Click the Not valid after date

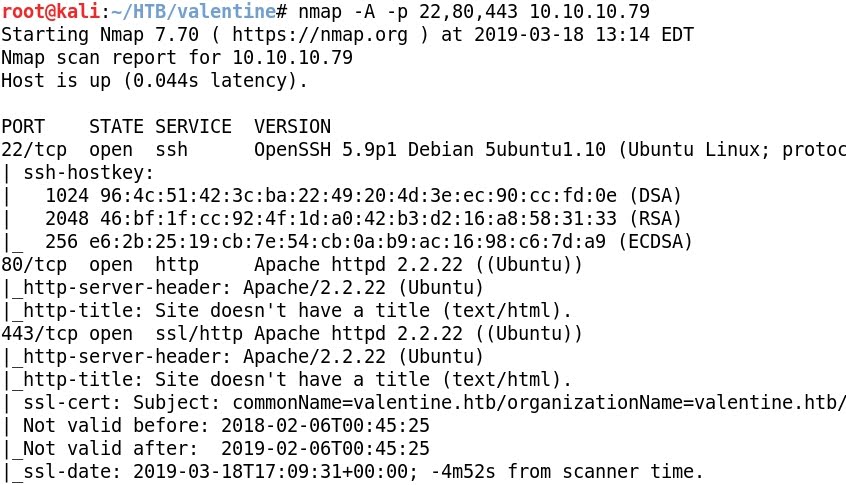tap(325, 449)
